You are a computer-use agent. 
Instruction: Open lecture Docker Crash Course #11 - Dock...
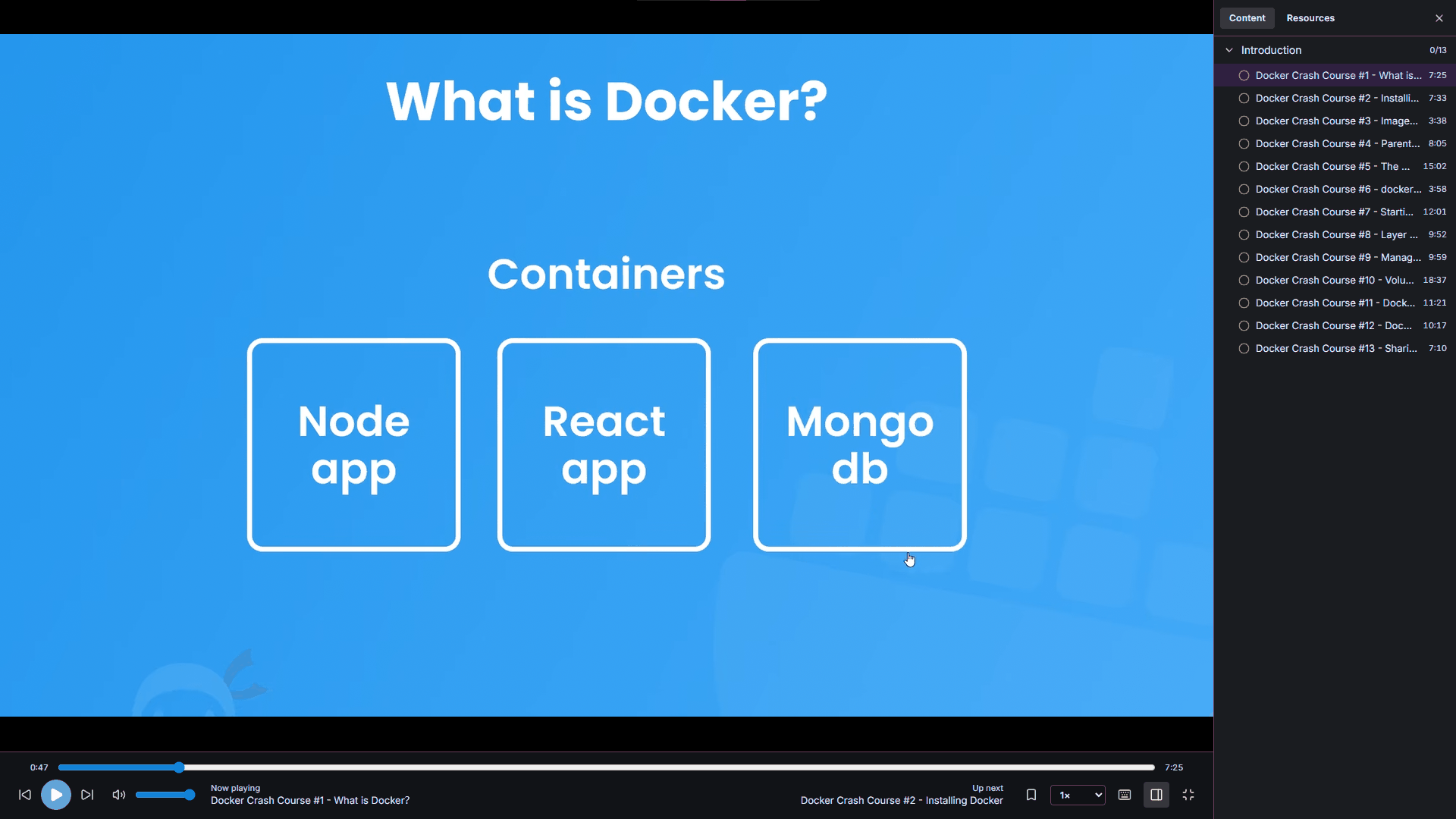tap(1335, 303)
